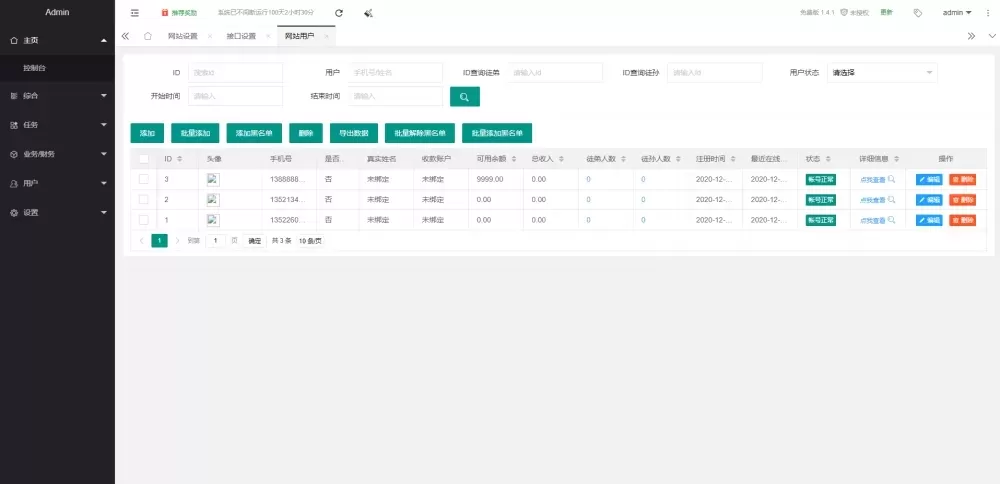Click the 推荐奖励 gift icon link
Viewport: 1000px width, 484px height.
coord(179,13)
